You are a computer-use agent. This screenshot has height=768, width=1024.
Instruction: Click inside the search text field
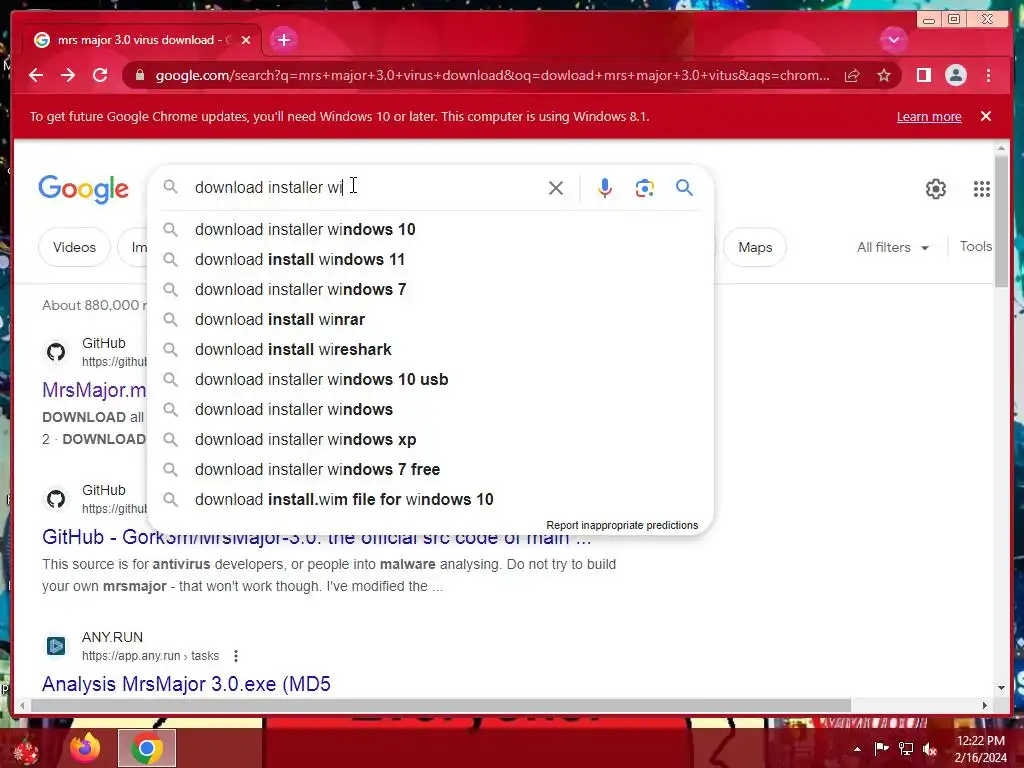[x=366, y=187]
